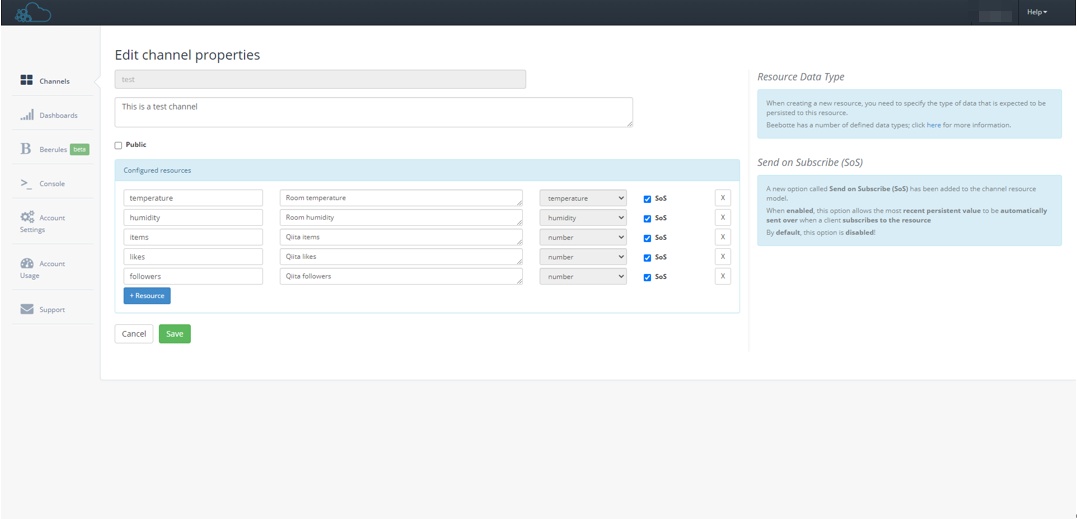1077x519 pixels.
Task: Click the 'Qiita items' description field
Action: click(x=401, y=237)
